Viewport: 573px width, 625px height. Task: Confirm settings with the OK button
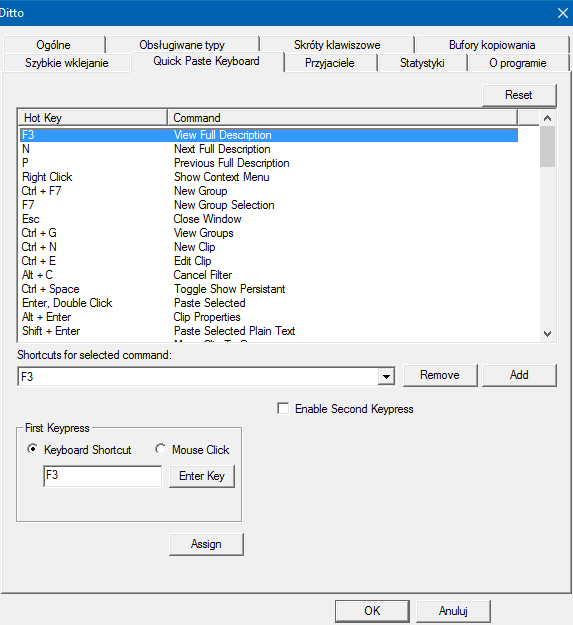[x=372, y=611]
